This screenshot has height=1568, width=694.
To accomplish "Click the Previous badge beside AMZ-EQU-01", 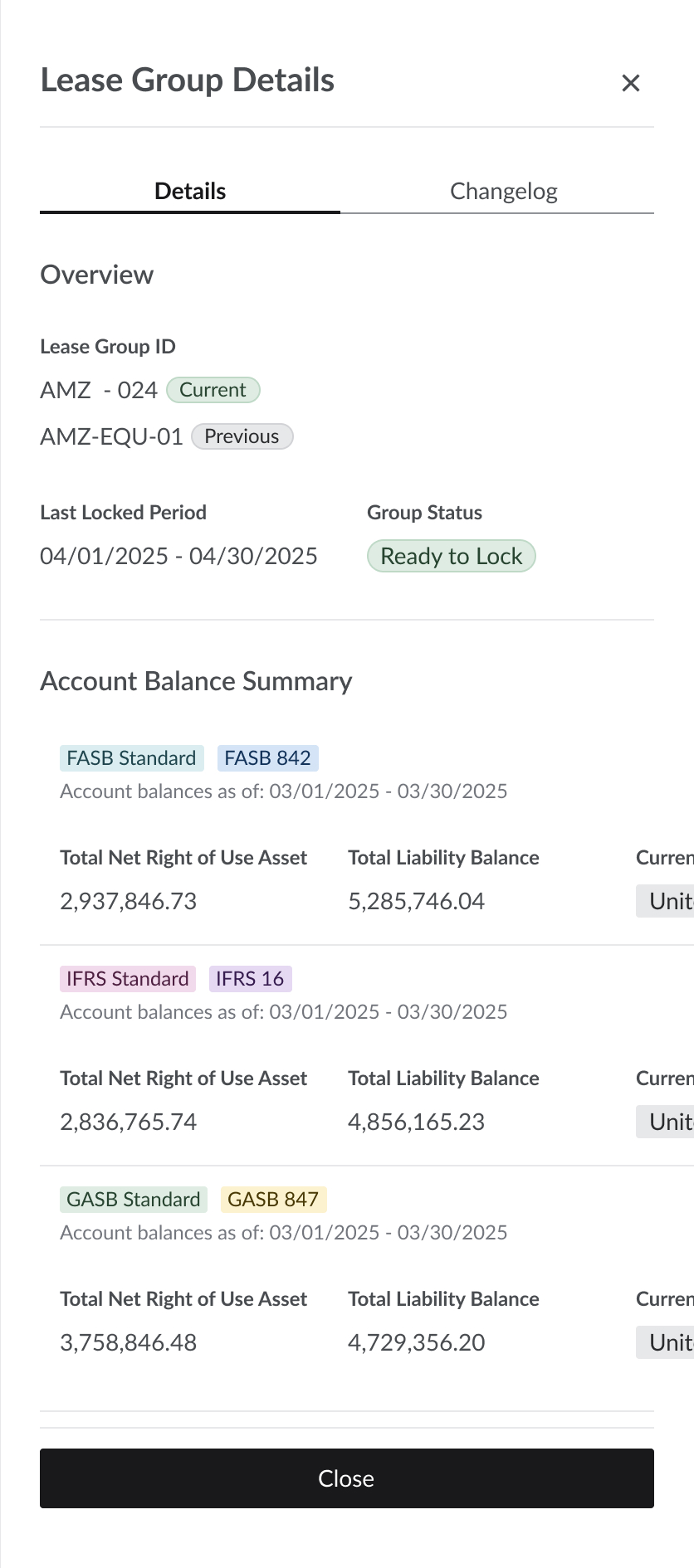I will coord(242,436).
